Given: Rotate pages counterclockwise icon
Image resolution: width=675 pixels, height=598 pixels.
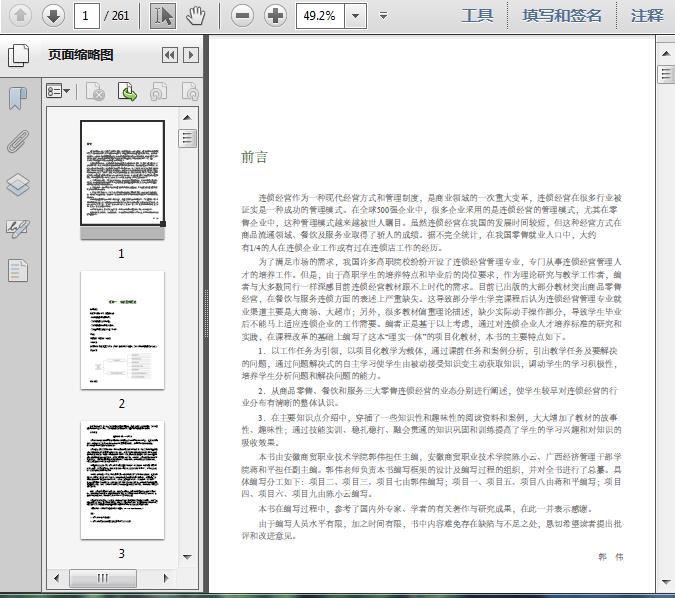Looking at the screenshot, I should pos(159,91).
